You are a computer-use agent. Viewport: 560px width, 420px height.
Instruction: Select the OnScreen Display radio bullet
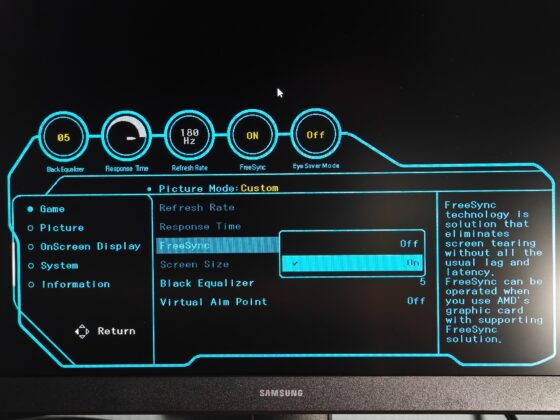tap(31, 247)
